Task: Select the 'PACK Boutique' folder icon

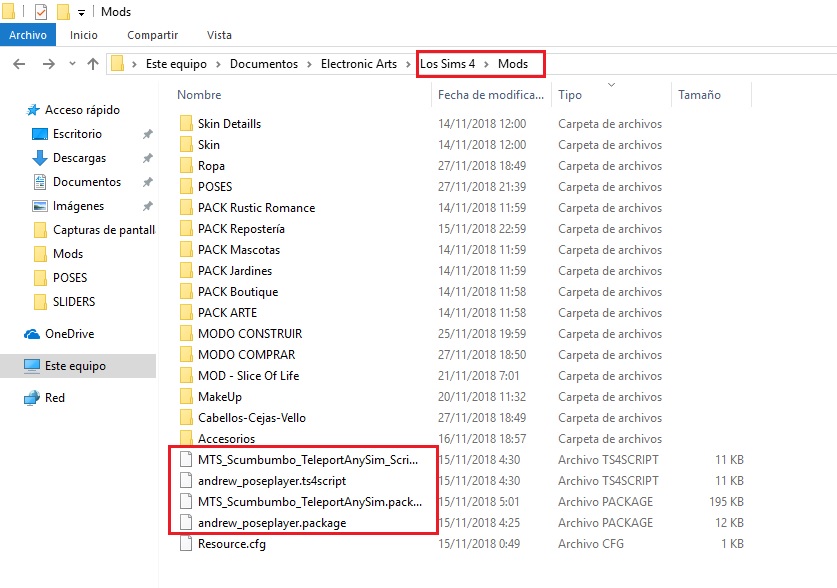Action: pyautogui.click(x=186, y=292)
